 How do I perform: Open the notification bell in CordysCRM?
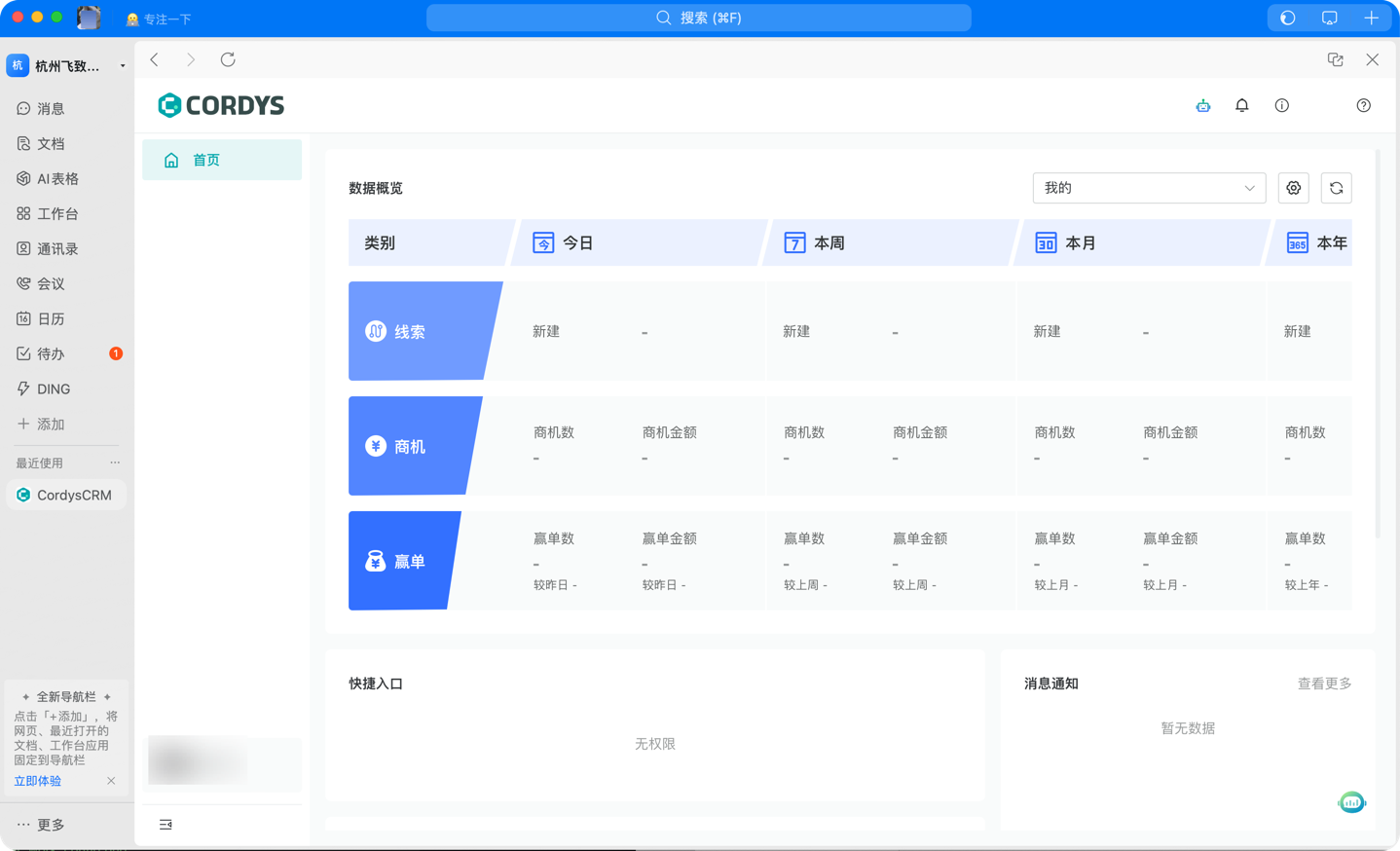(1241, 105)
